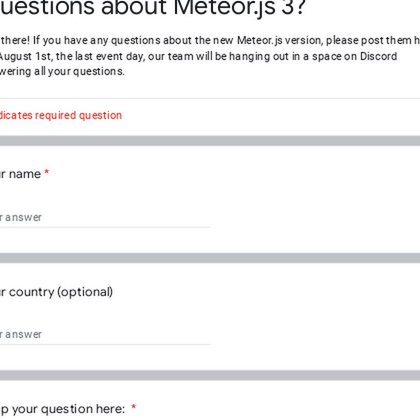
Task: Click empty space right of the name field
Action: [x=313, y=217]
